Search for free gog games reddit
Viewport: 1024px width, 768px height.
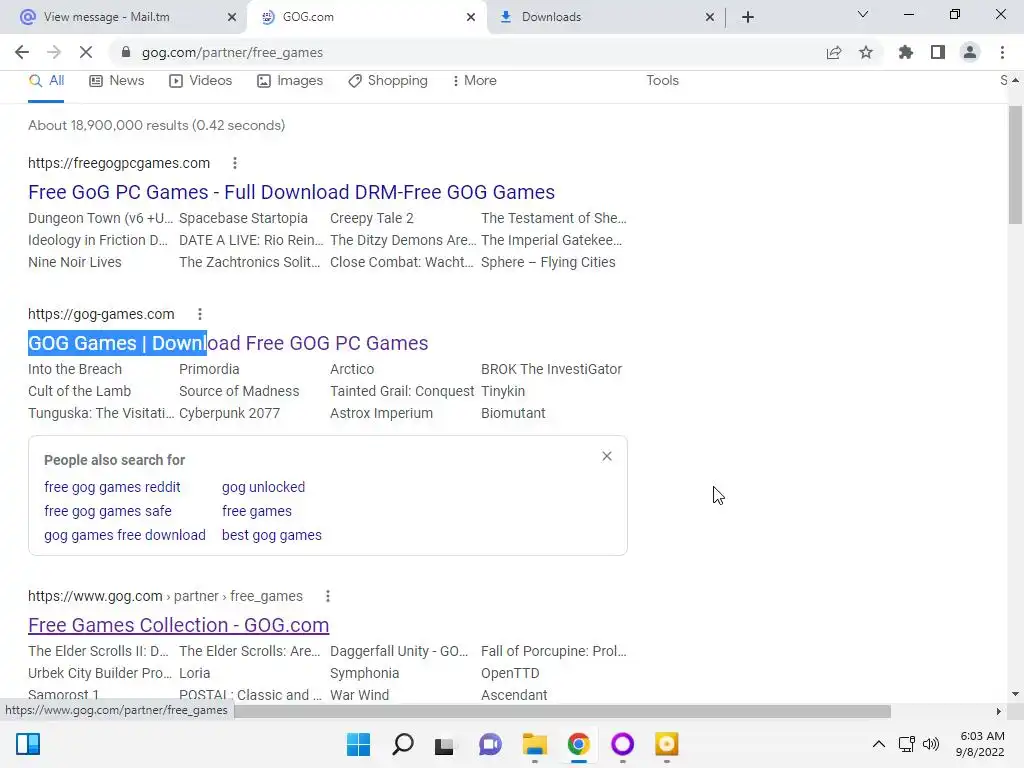(112, 487)
